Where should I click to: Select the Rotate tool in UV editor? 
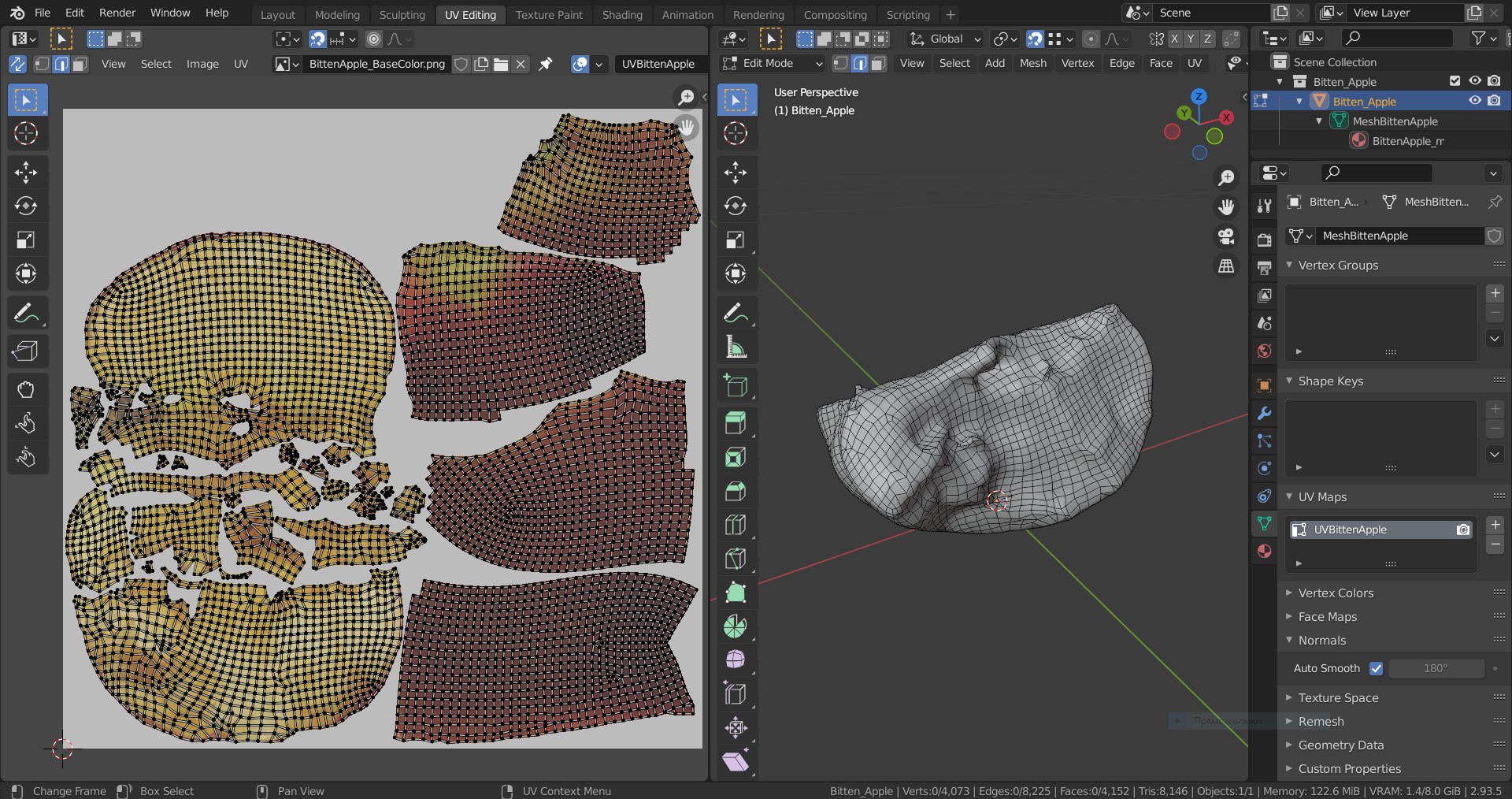tap(26, 206)
